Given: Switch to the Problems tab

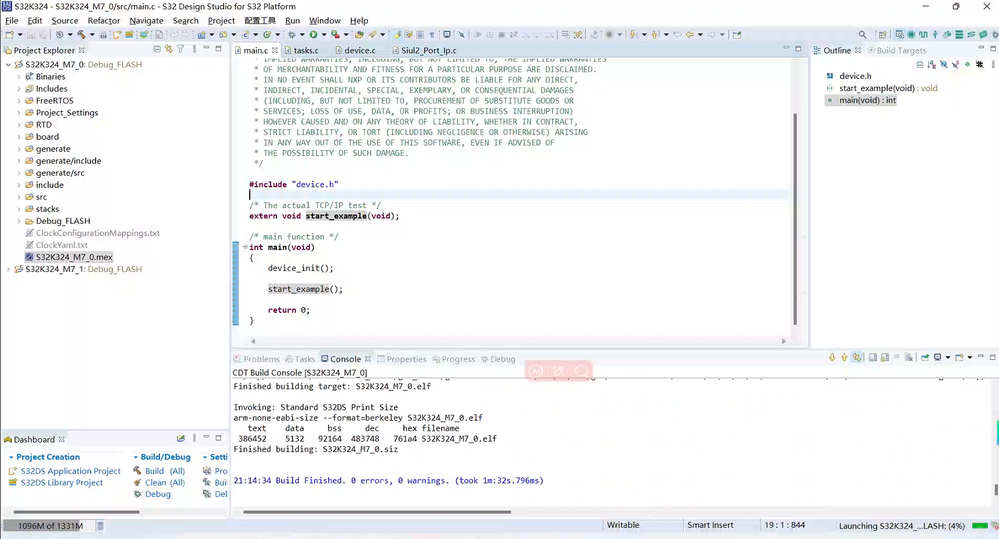Looking at the screenshot, I should coord(257,359).
